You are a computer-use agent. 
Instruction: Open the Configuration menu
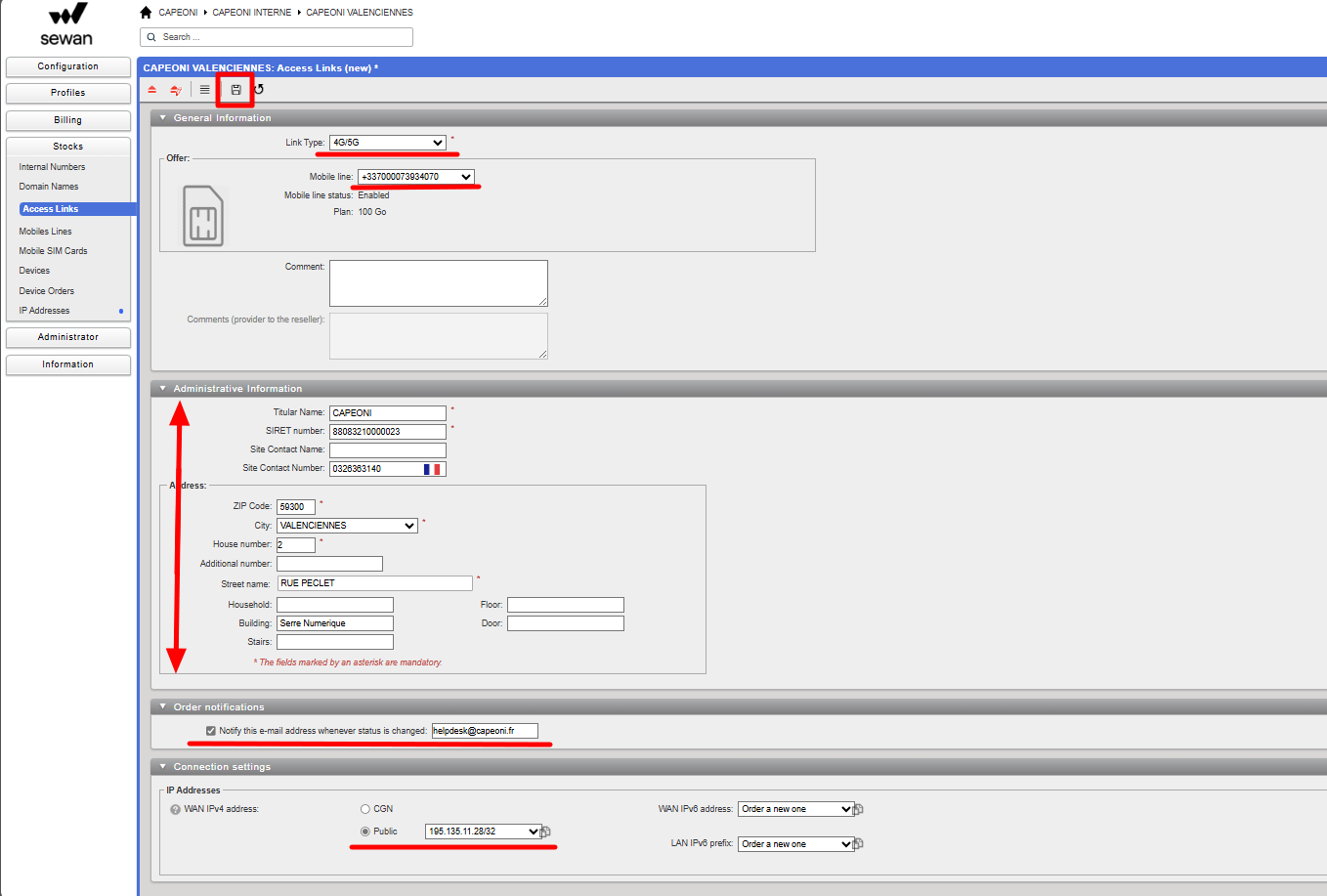pos(68,66)
